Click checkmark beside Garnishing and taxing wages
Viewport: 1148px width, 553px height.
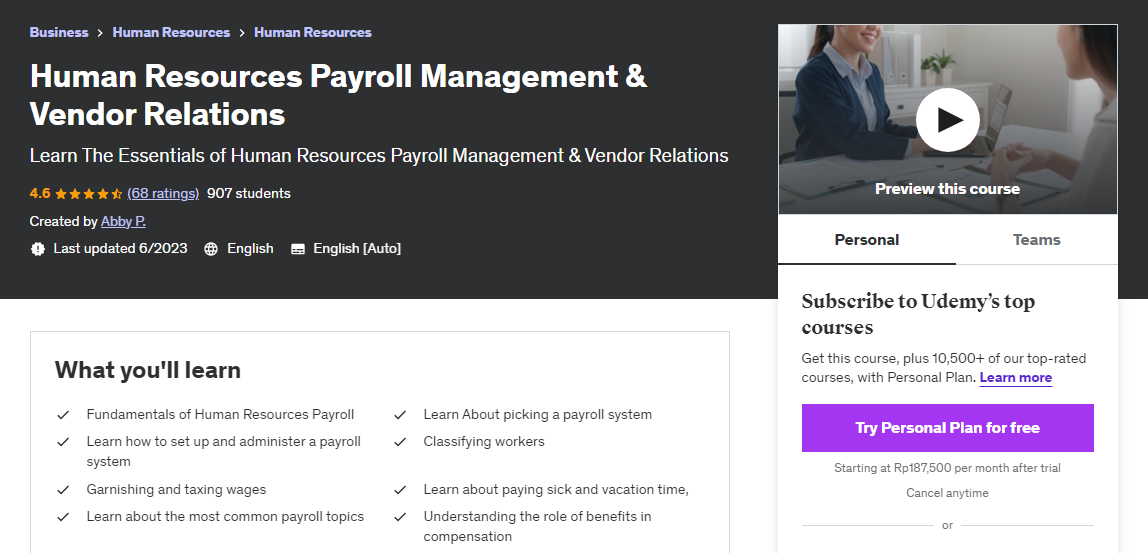point(63,490)
